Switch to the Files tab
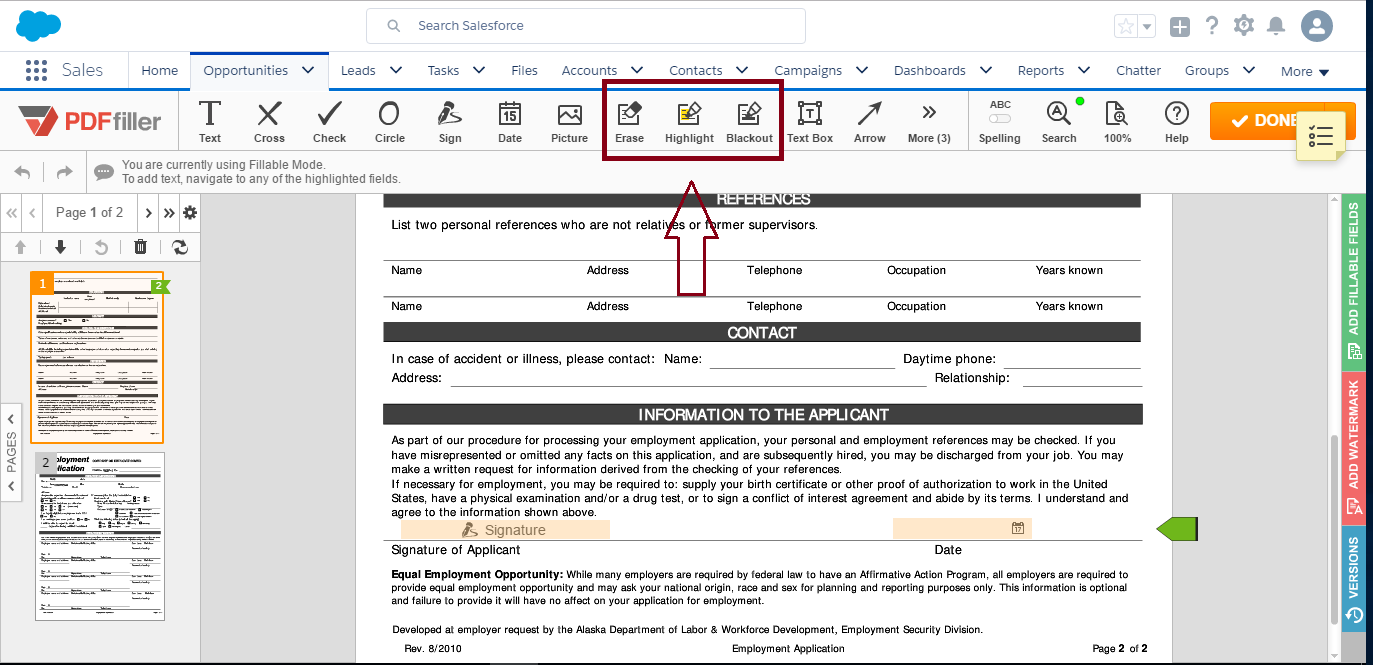 (524, 70)
